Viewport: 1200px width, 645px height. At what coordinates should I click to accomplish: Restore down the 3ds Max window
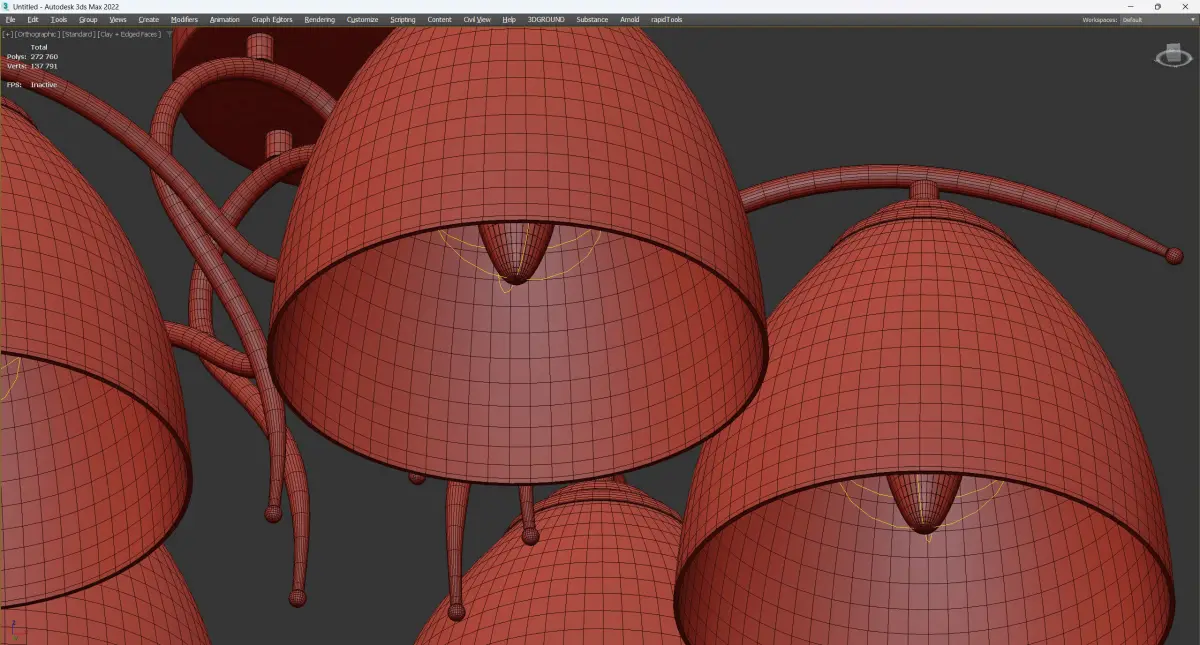point(1158,6)
